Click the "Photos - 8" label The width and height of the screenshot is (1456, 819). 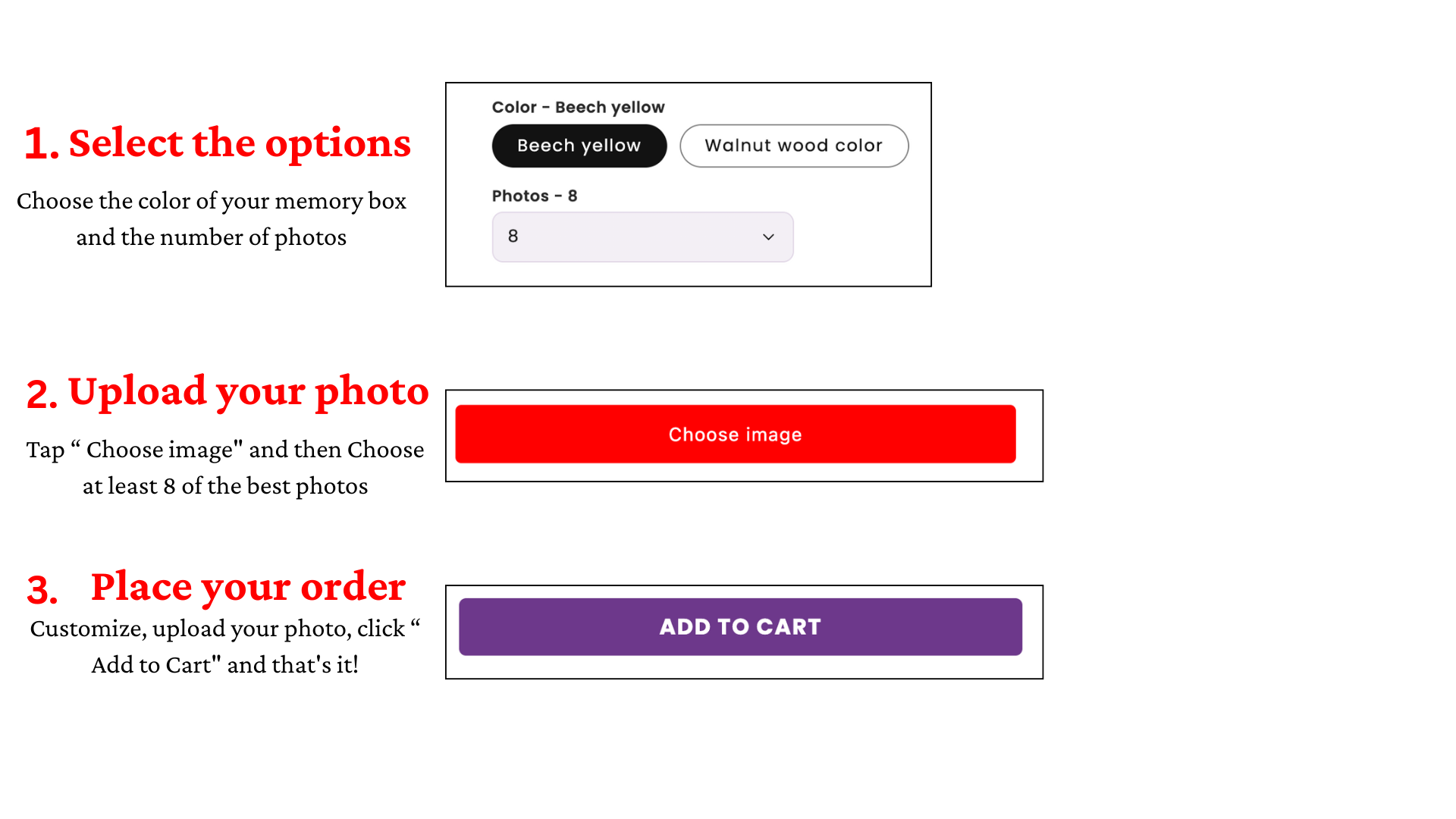535,196
